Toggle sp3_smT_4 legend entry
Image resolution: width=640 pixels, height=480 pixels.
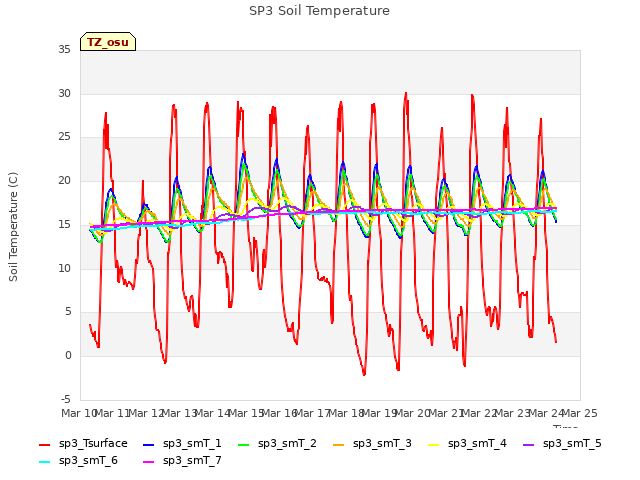pos(467,444)
